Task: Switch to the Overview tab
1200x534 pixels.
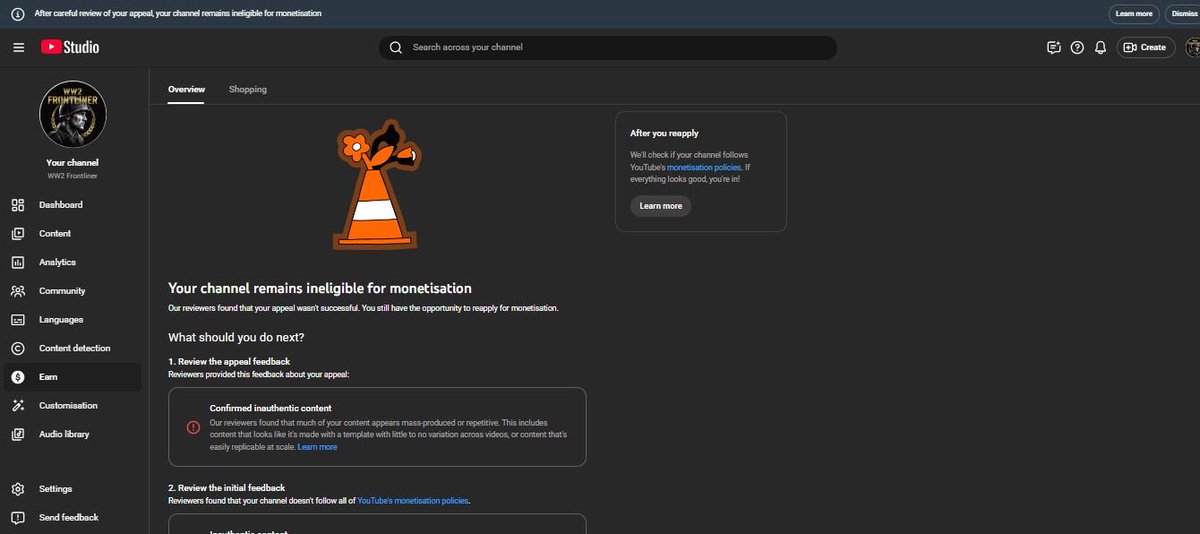Action: tap(186, 89)
